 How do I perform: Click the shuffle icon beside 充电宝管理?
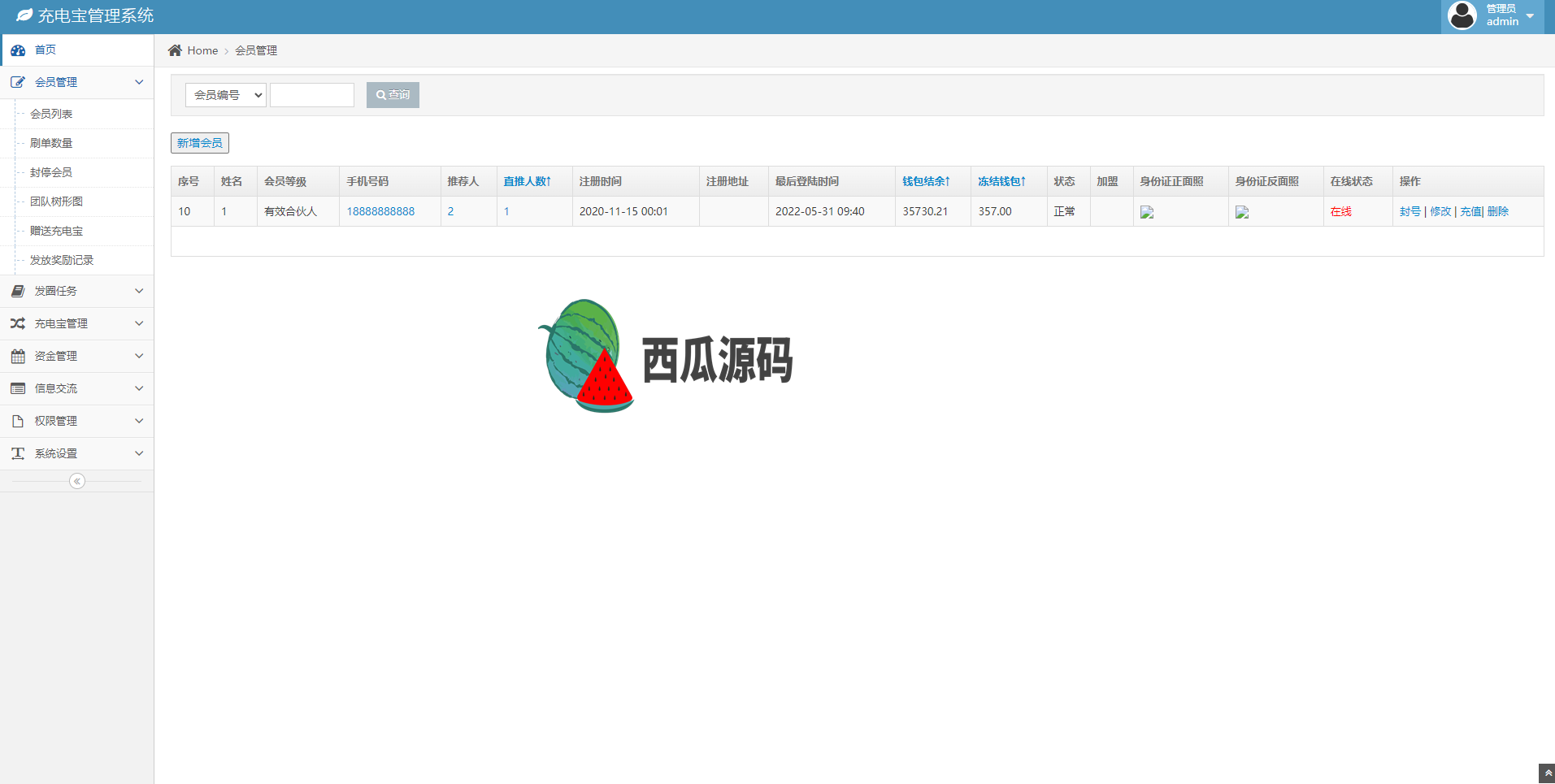[18, 323]
